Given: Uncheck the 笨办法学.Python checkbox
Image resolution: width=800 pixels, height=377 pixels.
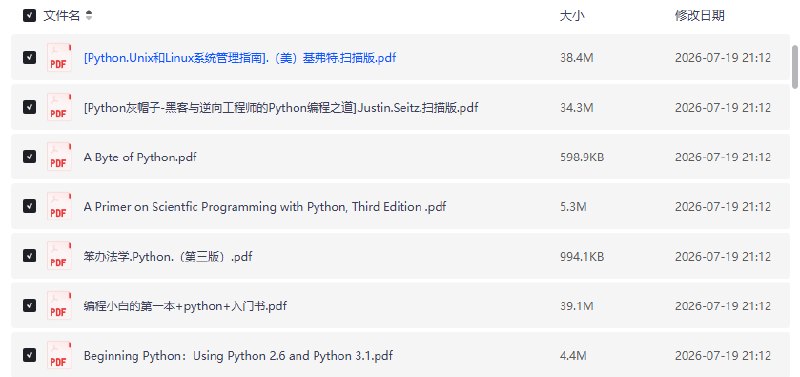Looking at the screenshot, I should [29, 255].
